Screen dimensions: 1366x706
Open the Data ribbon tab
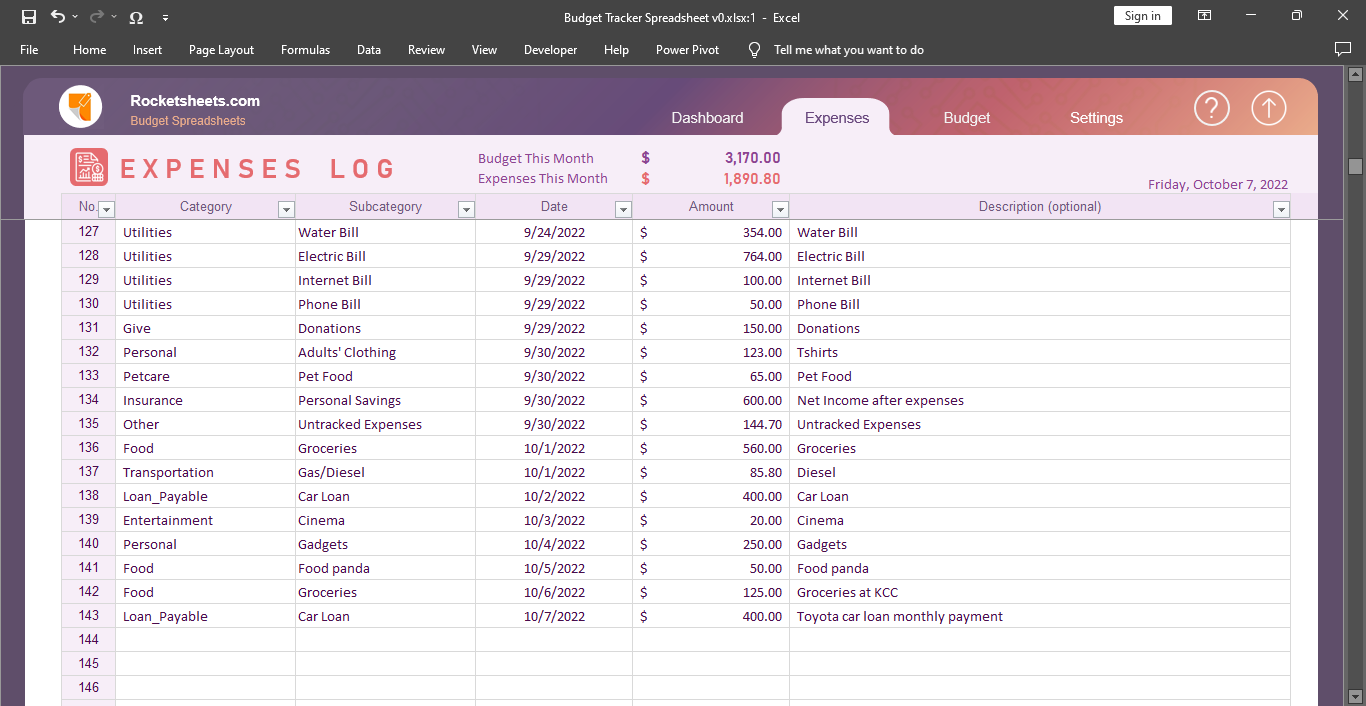point(369,50)
